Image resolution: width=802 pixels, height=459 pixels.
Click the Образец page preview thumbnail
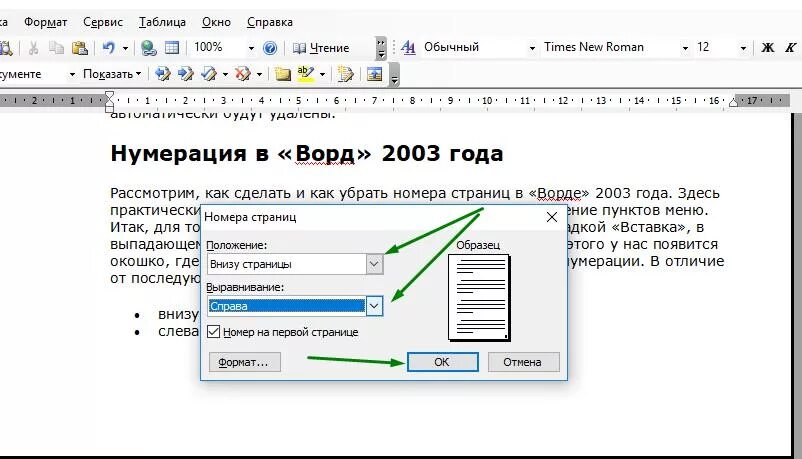479,297
